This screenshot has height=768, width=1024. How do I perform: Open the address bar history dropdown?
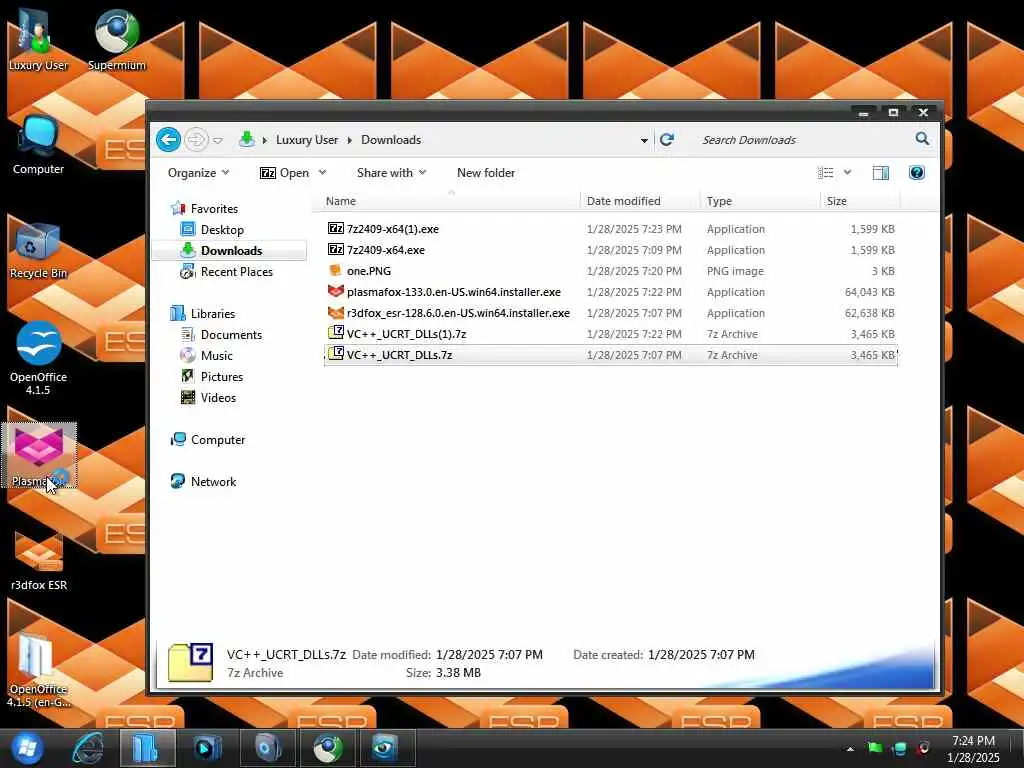pyautogui.click(x=644, y=140)
